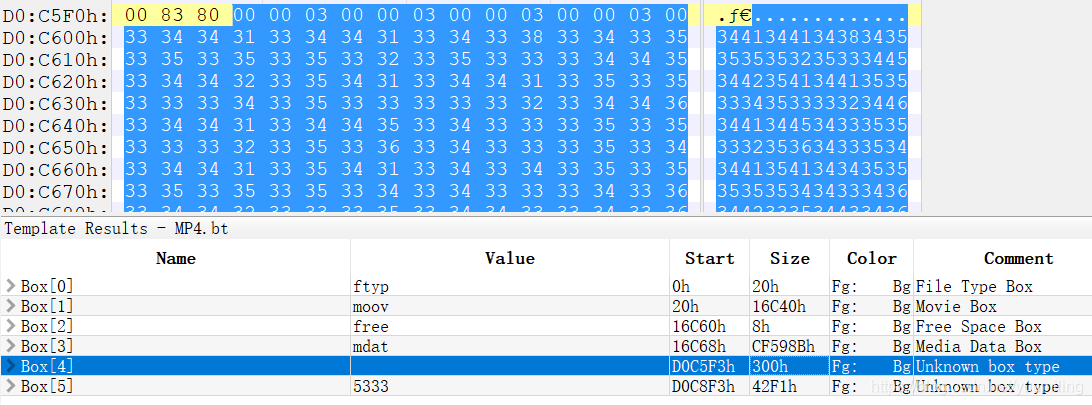Viewport: 1092px width, 405px height.
Task: Click the 16C60h start cell
Action: [x=710, y=326]
